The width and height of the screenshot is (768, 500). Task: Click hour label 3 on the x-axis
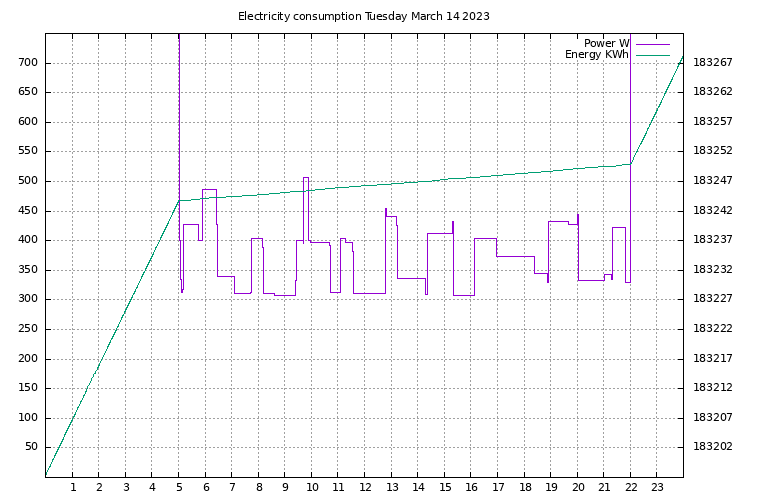[x=126, y=487]
